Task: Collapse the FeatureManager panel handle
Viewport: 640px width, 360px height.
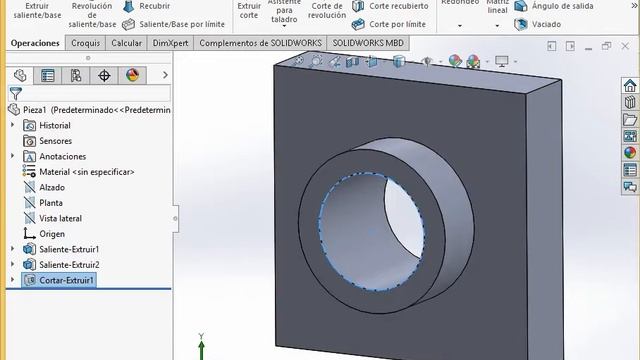Action: (175, 218)
